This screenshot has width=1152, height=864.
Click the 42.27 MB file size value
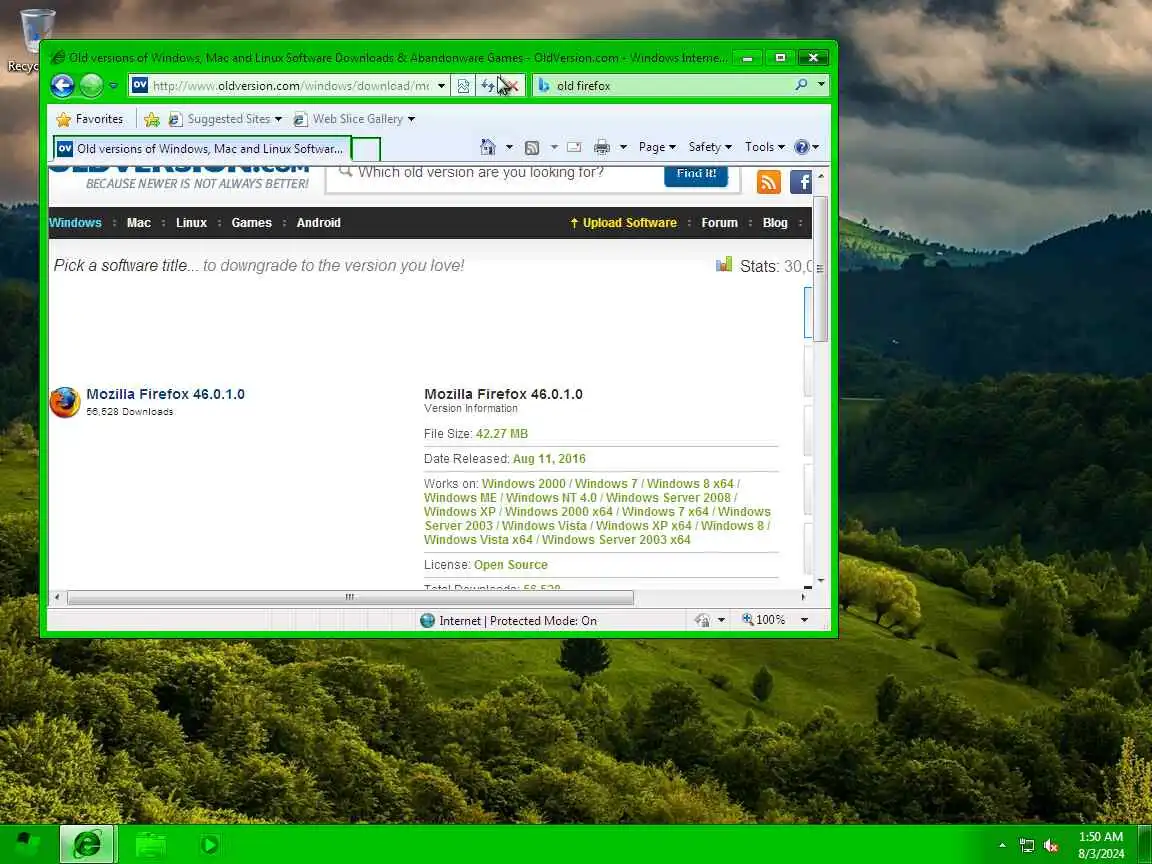(x=502, y=434)
